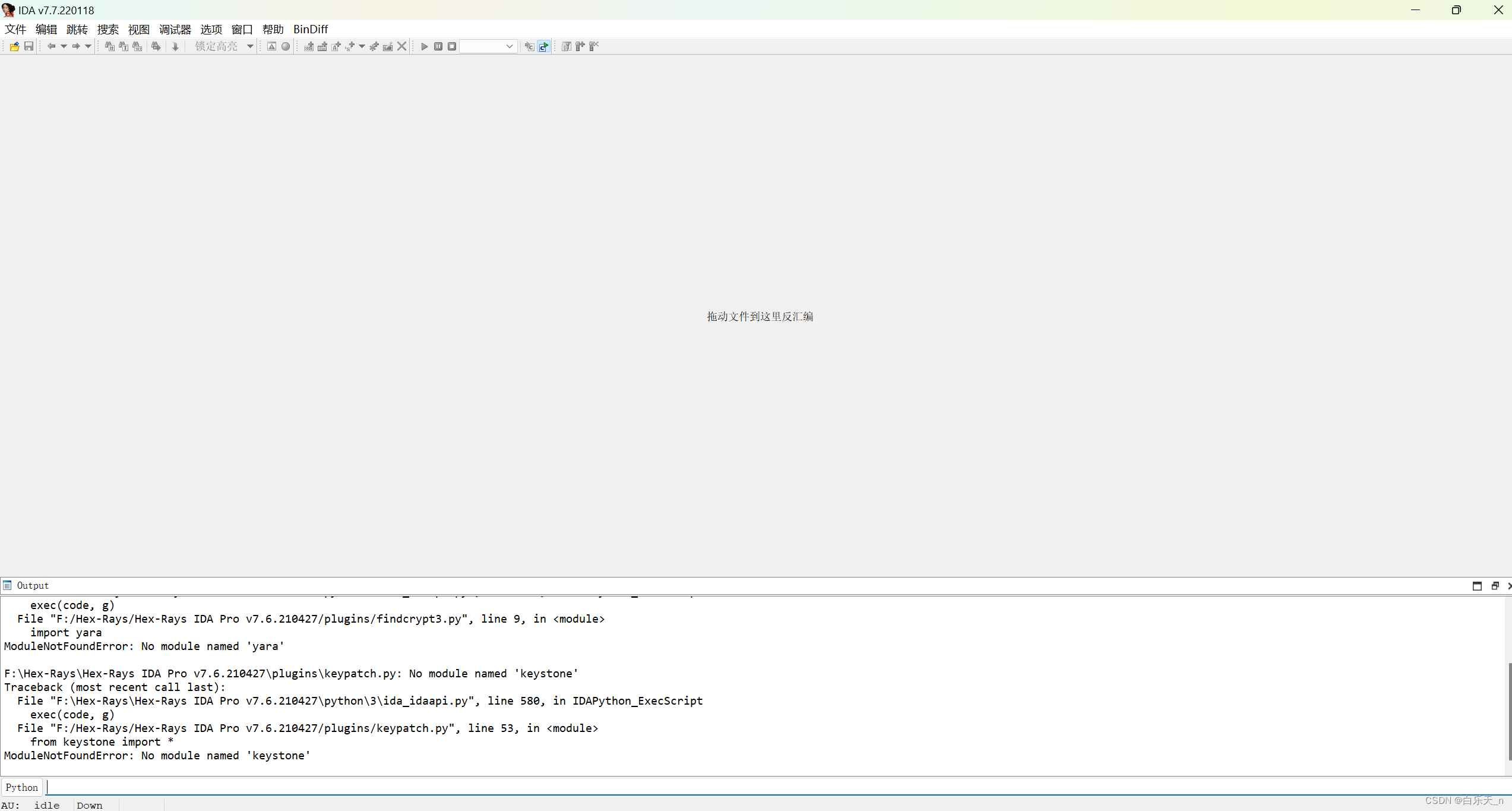
Task: Click the open file toolbar icon
Action: (x=14, y=46)
